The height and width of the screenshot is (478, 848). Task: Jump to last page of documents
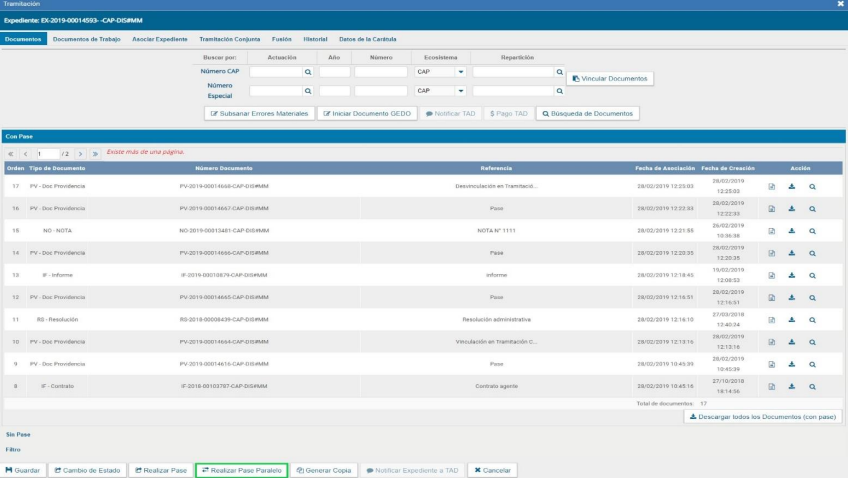(95, 154)
